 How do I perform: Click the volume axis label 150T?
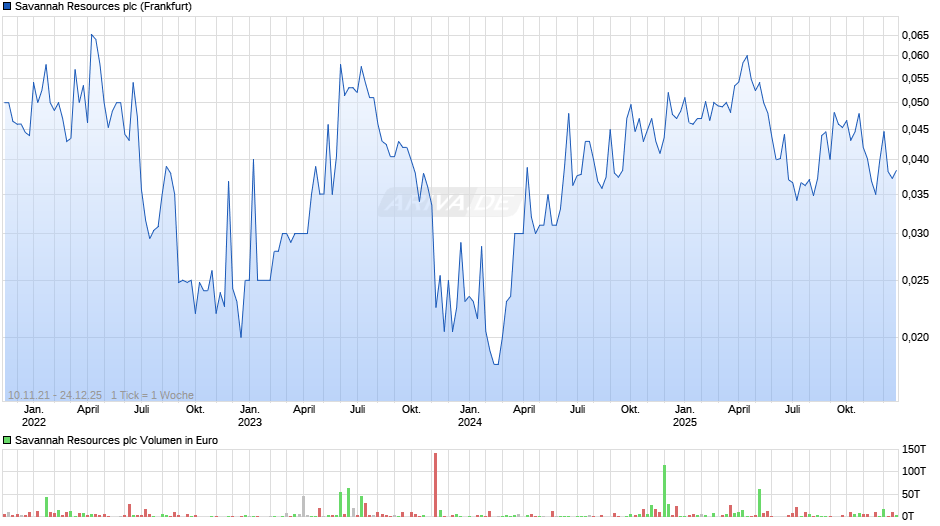pyautogui.click(x=914, y=449)
